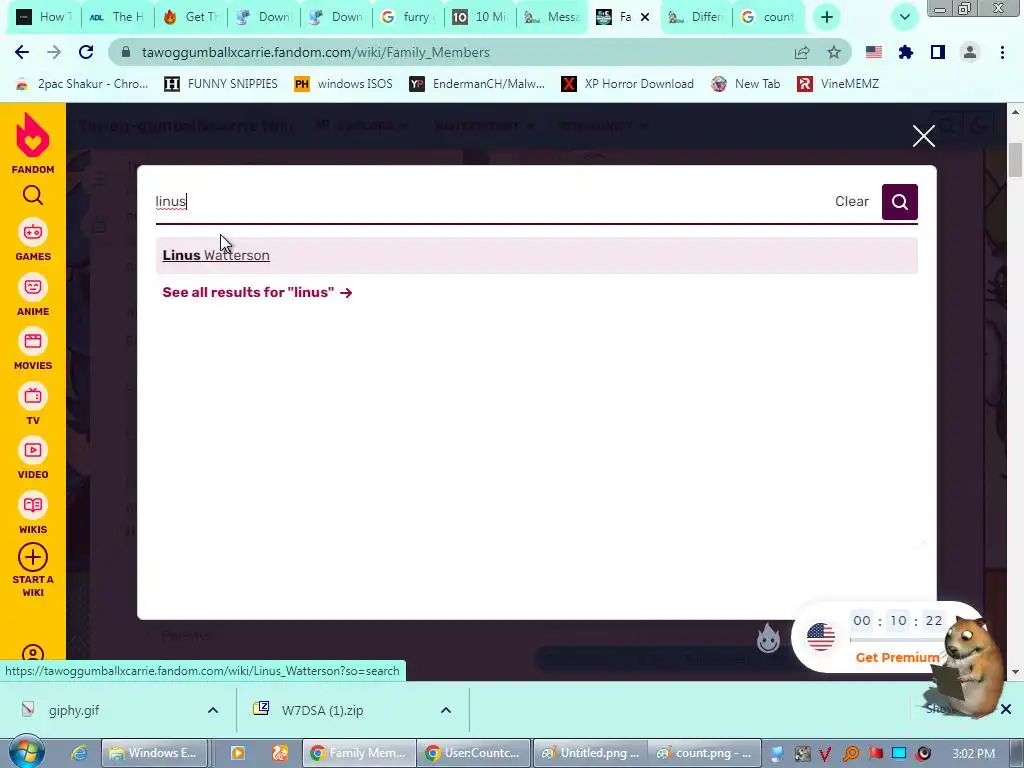Image resolution: width=1024 pixels, height=768 pixels.
Task: Click See all results for "linus"
Action: click(257, 293)
